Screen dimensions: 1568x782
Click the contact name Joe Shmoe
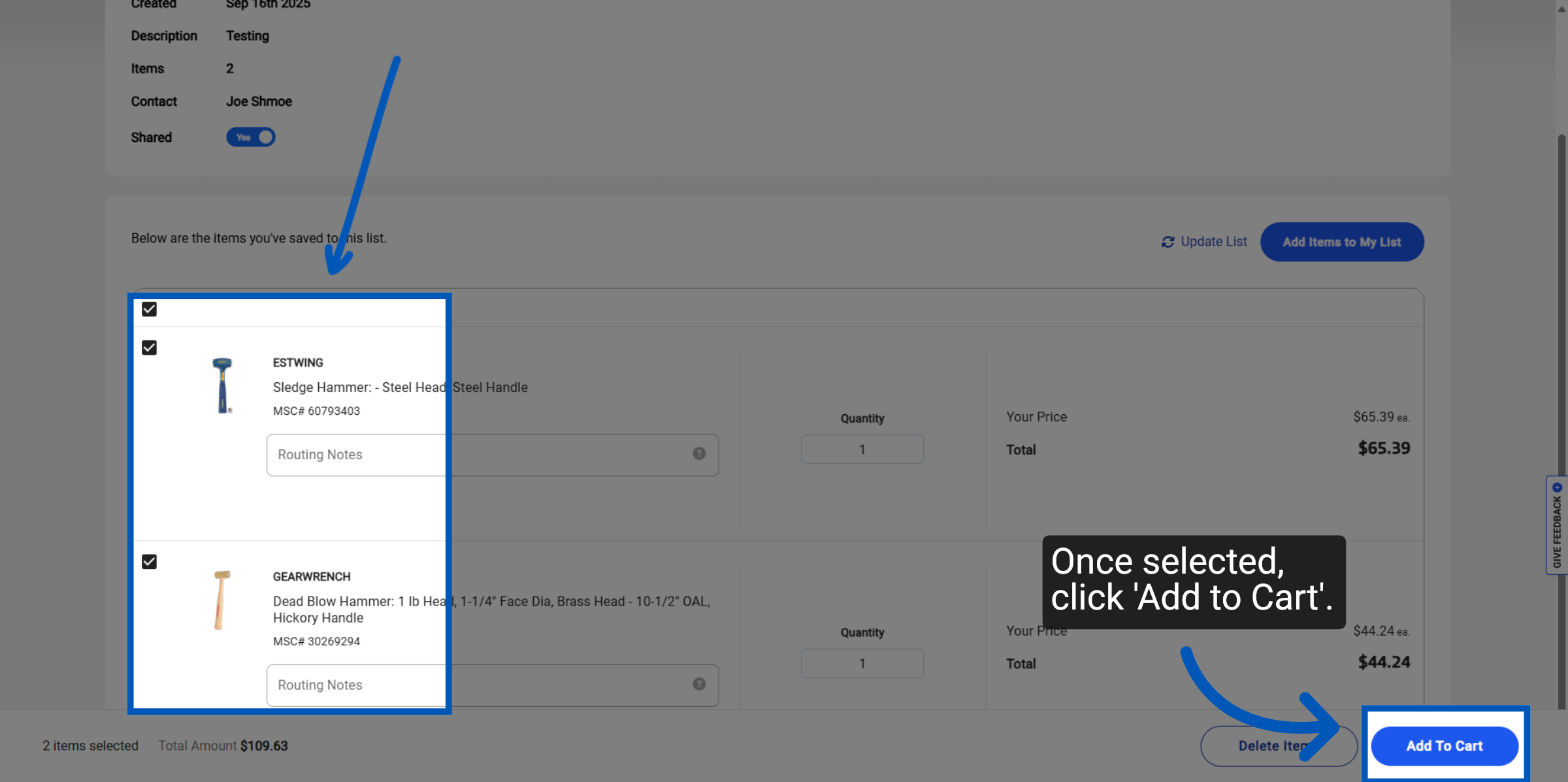(x=259, y=101)
